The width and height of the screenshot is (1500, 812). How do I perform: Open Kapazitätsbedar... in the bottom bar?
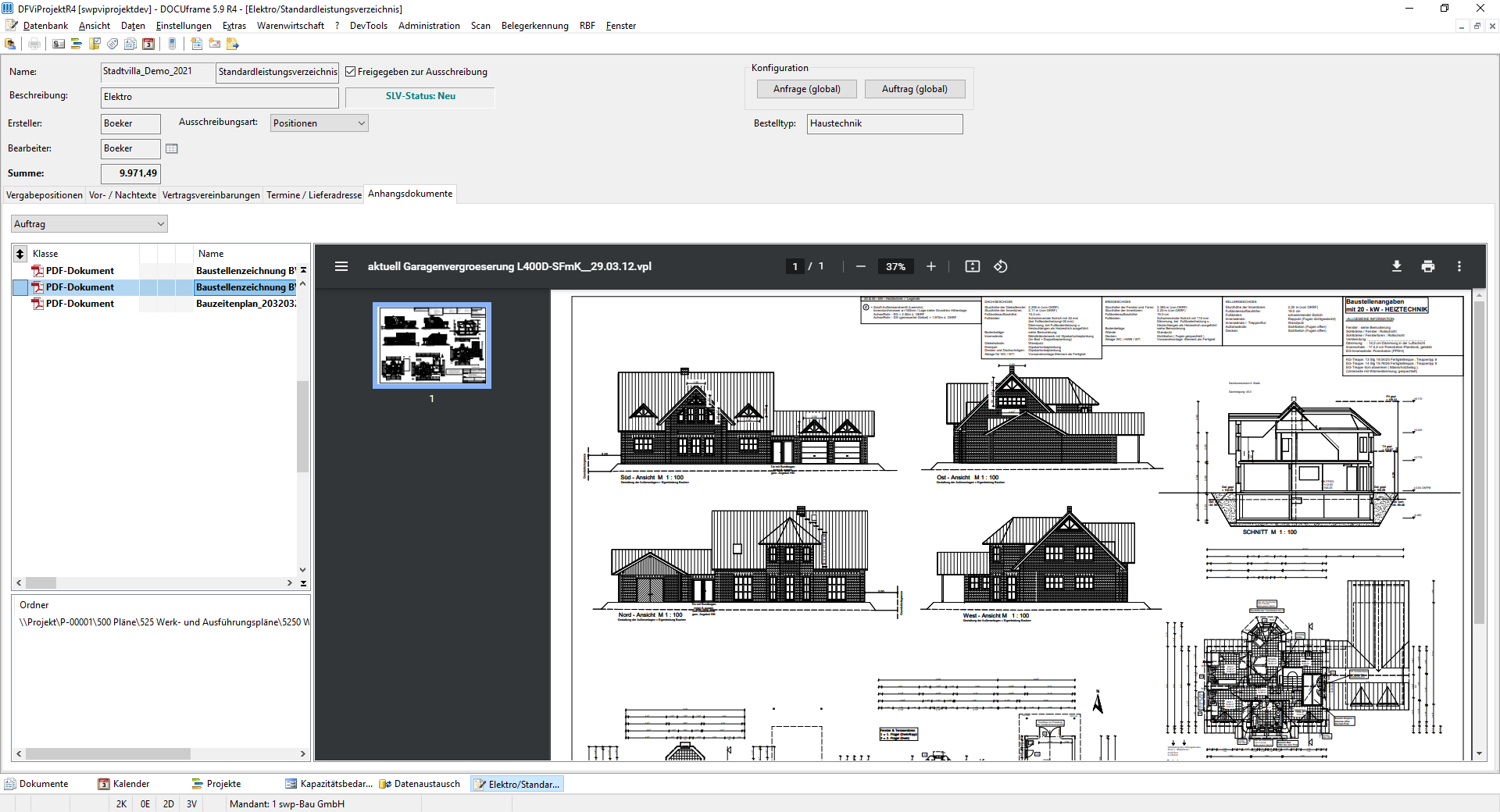tap(329, 784)
